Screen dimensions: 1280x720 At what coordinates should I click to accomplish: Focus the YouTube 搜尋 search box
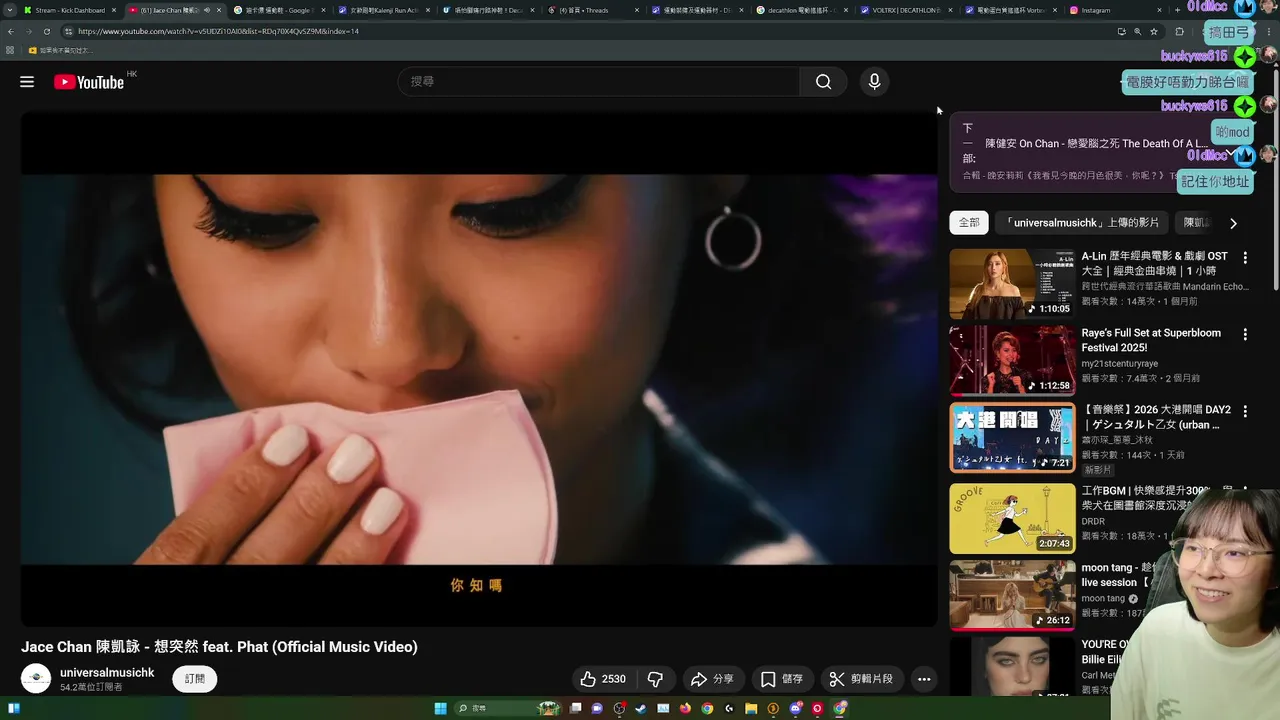pyautogui.click(x=598, y=82)
